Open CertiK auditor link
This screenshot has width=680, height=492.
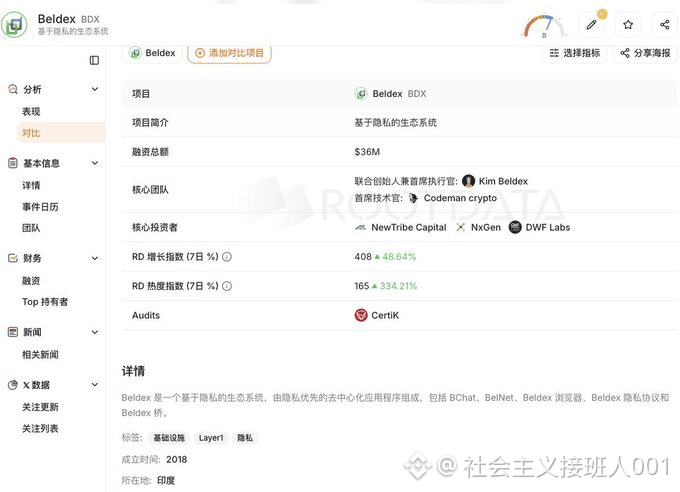pos(385,315)
